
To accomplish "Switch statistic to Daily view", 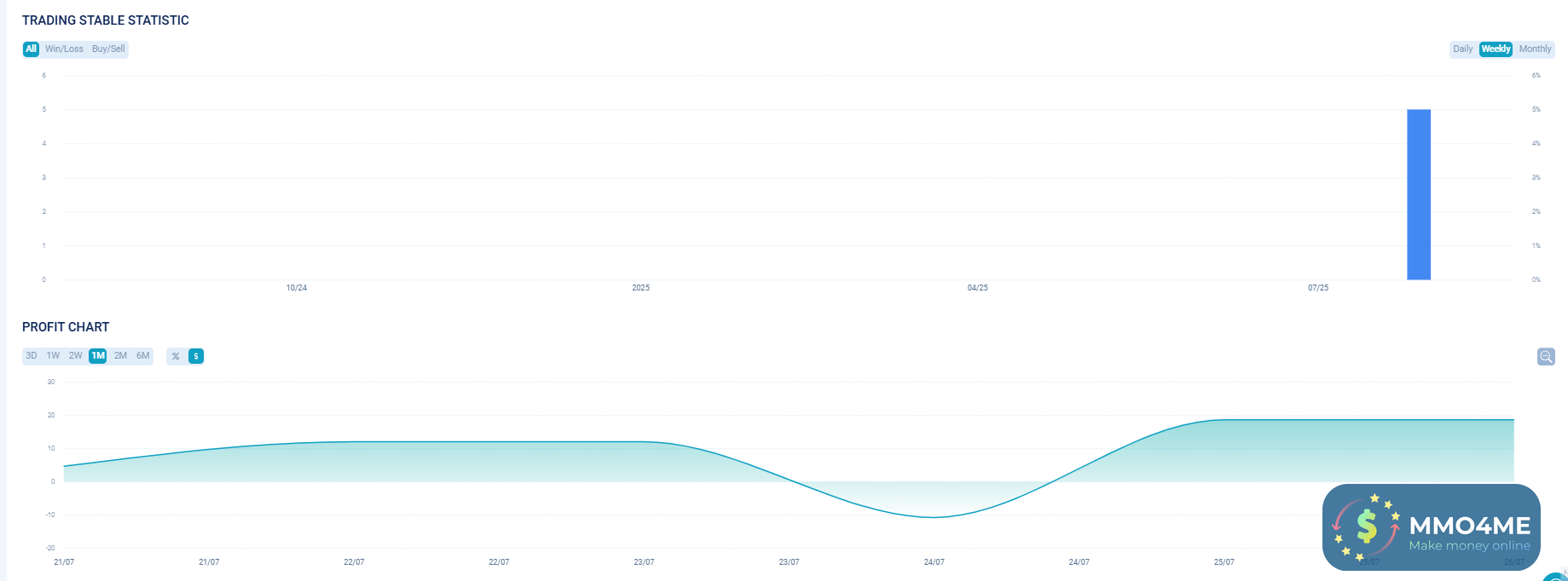I will (1462, 49).
